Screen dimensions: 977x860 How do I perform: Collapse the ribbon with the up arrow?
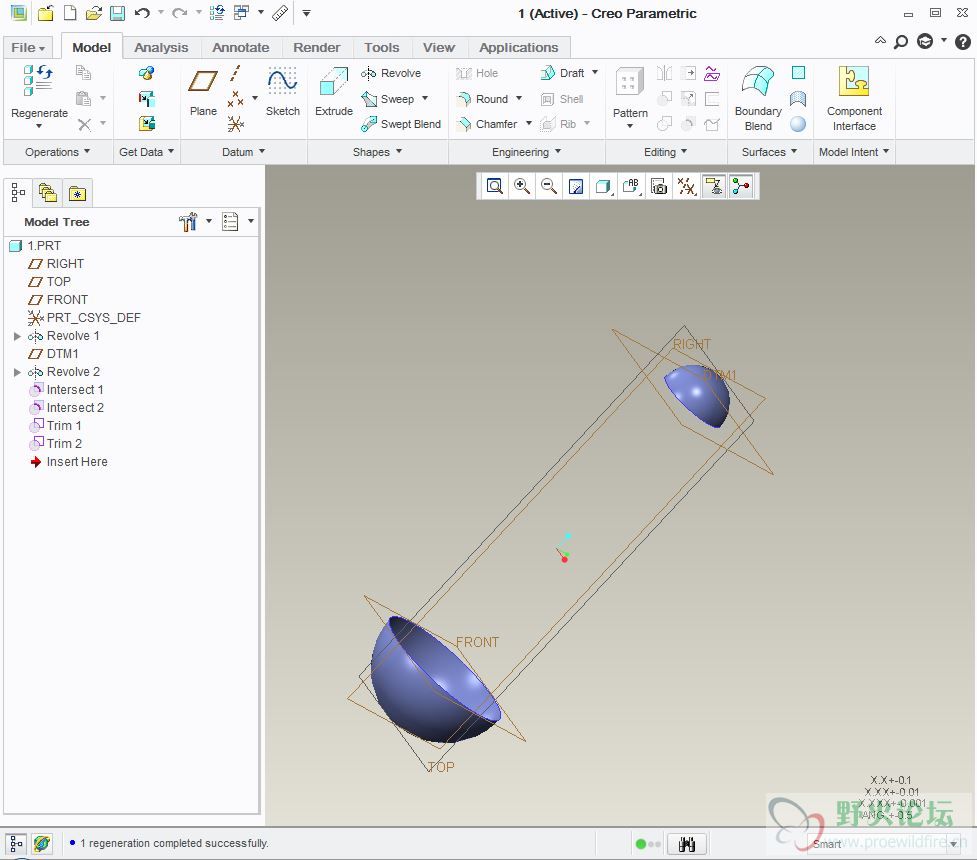tap(880, 41)
